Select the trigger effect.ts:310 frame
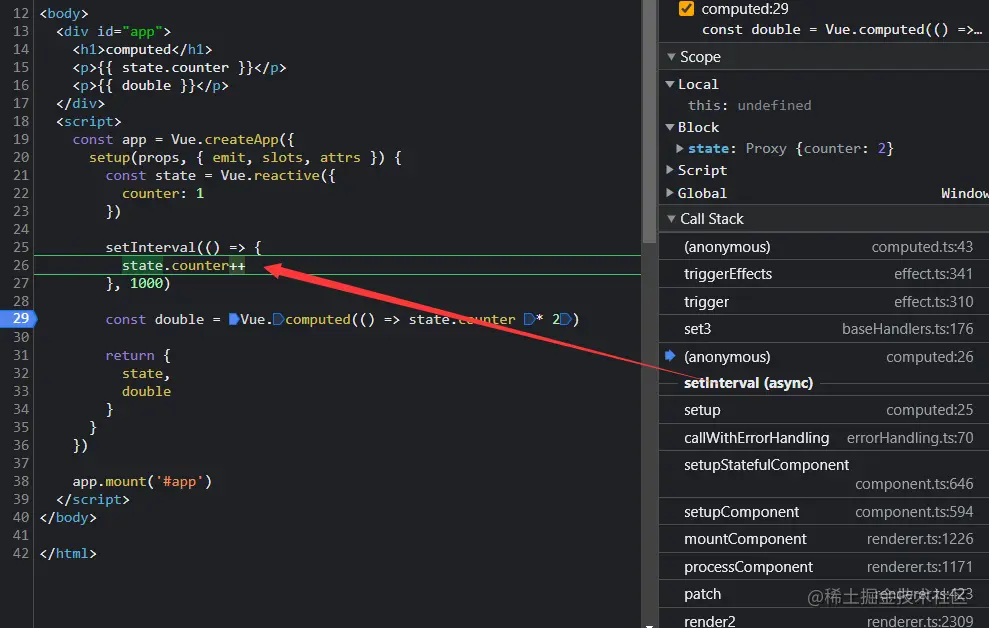 click(824, 301)
